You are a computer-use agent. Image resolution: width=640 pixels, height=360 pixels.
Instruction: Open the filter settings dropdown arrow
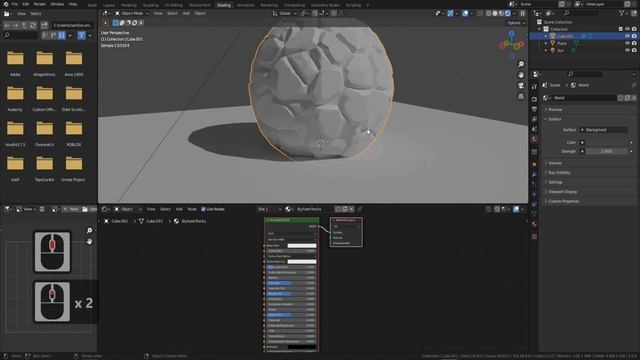click(x=90, y=36)
